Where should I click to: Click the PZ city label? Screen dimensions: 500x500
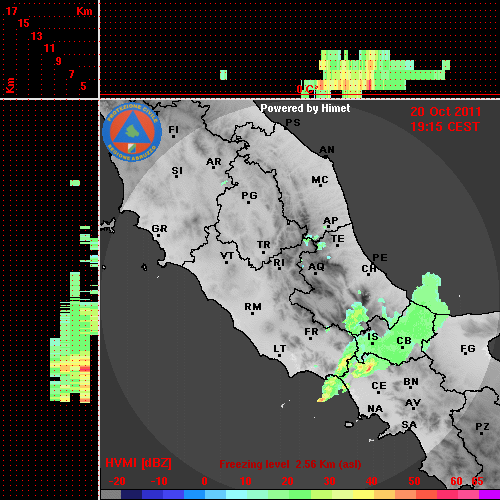482,427
